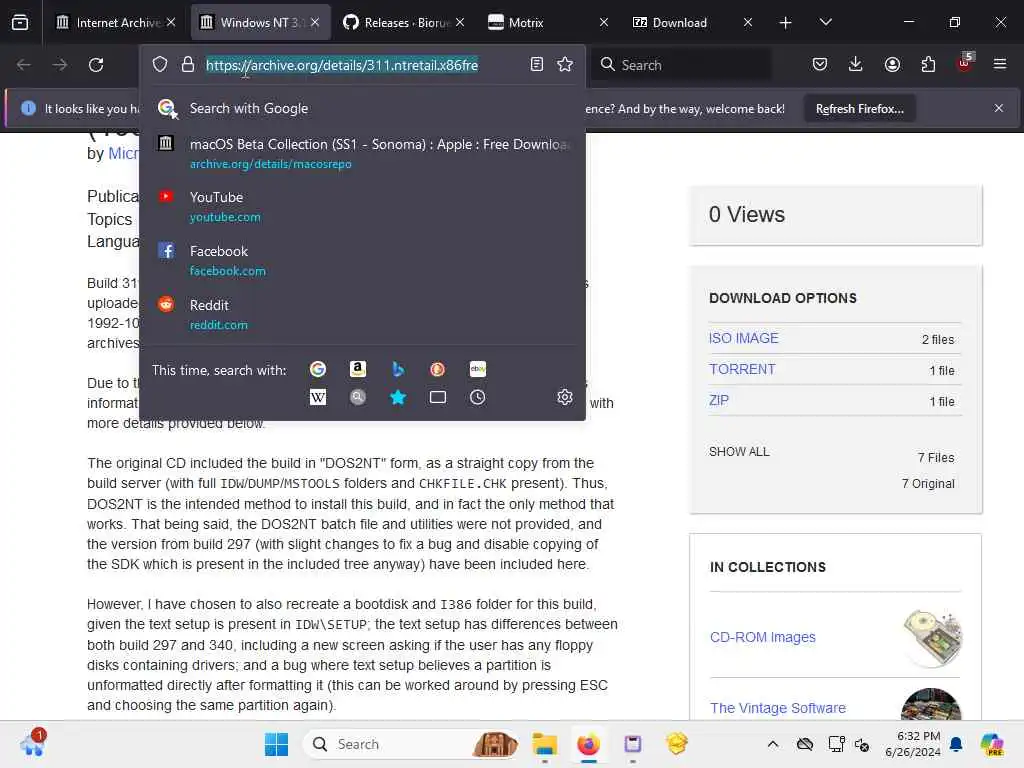Click the gray magnifier search engine icon
The height and width of the screenshot is (768, 1024).
click(x=358, y=397)
